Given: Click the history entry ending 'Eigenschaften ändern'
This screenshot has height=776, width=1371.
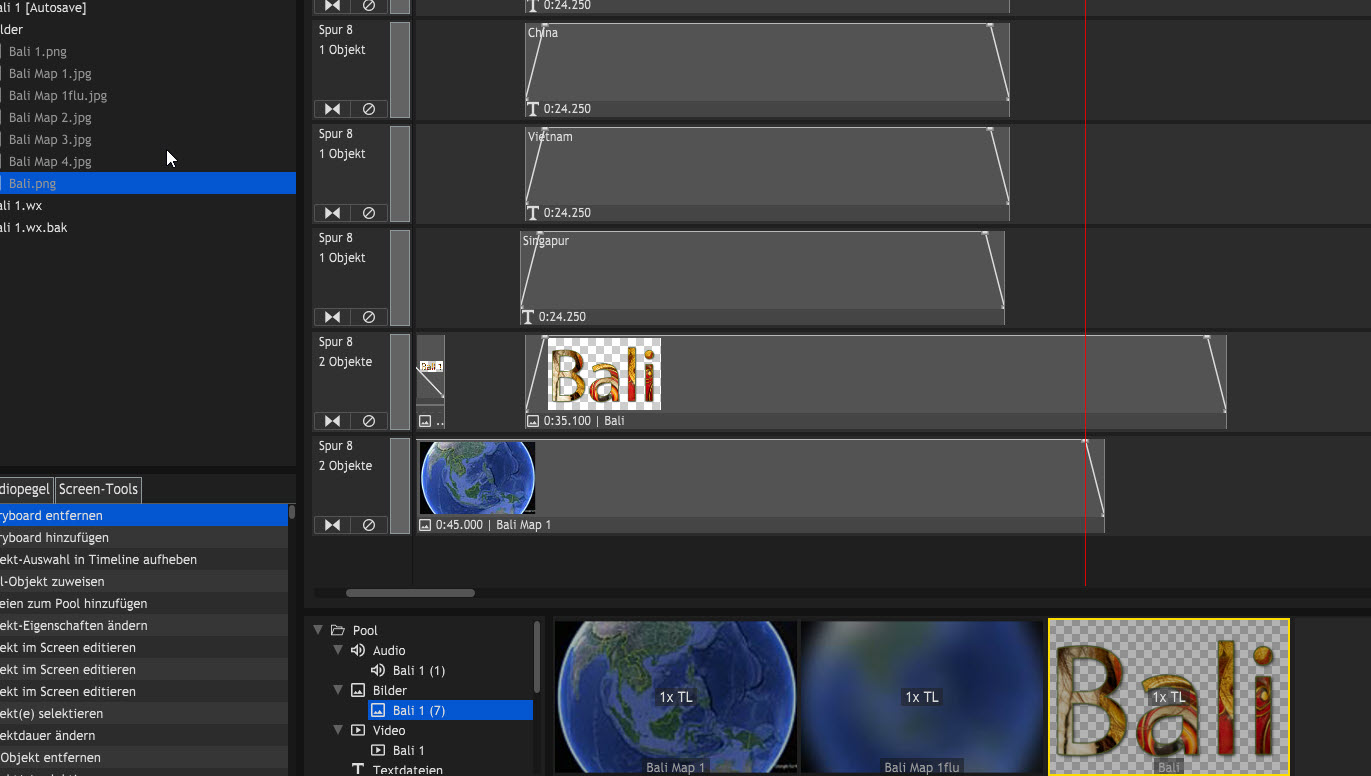Looking at the screenshot, I should click(144, 625).
